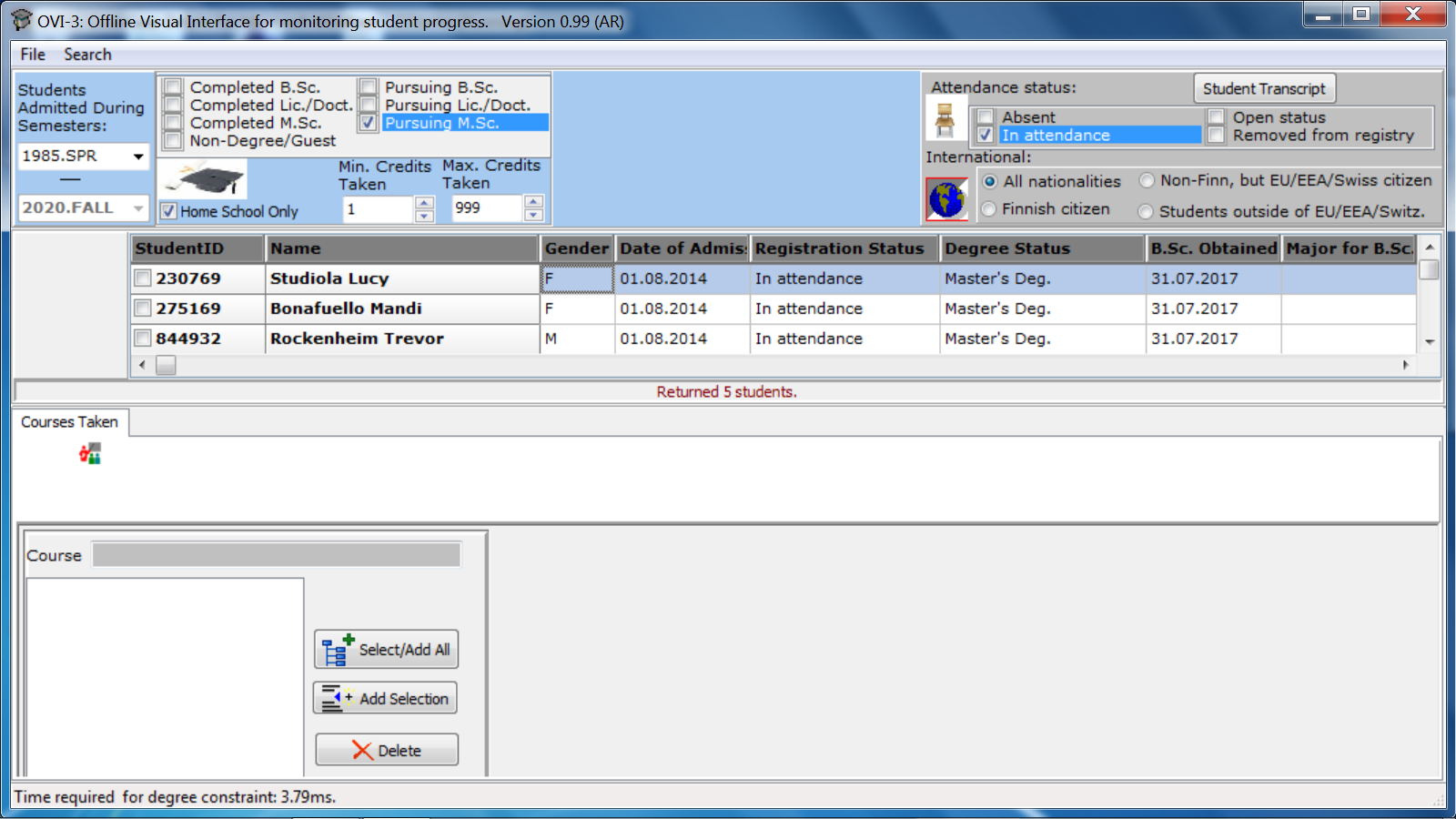1456x819 pixels.
Task: Click the Student Transcript button
Action: pos(1264,88)
